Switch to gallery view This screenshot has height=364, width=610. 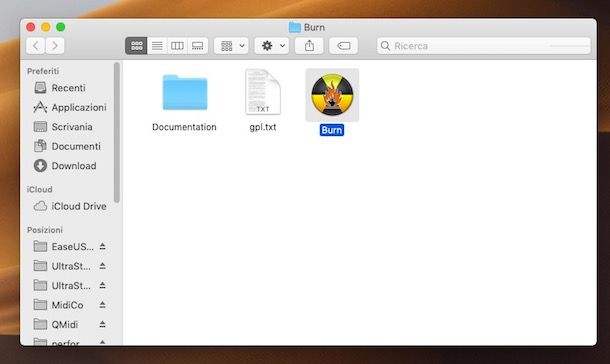pyautogui.click(x=198, y=46)
